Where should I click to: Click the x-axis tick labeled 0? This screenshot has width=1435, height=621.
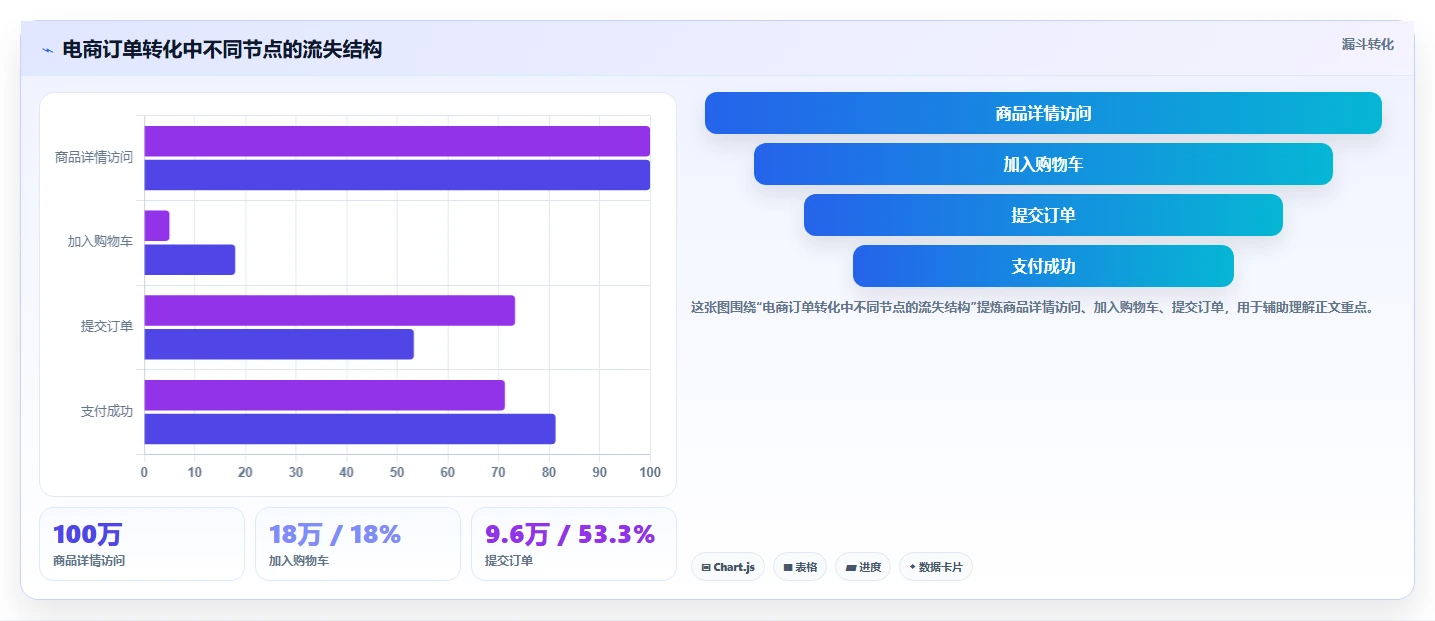click(x=144, y=472)
